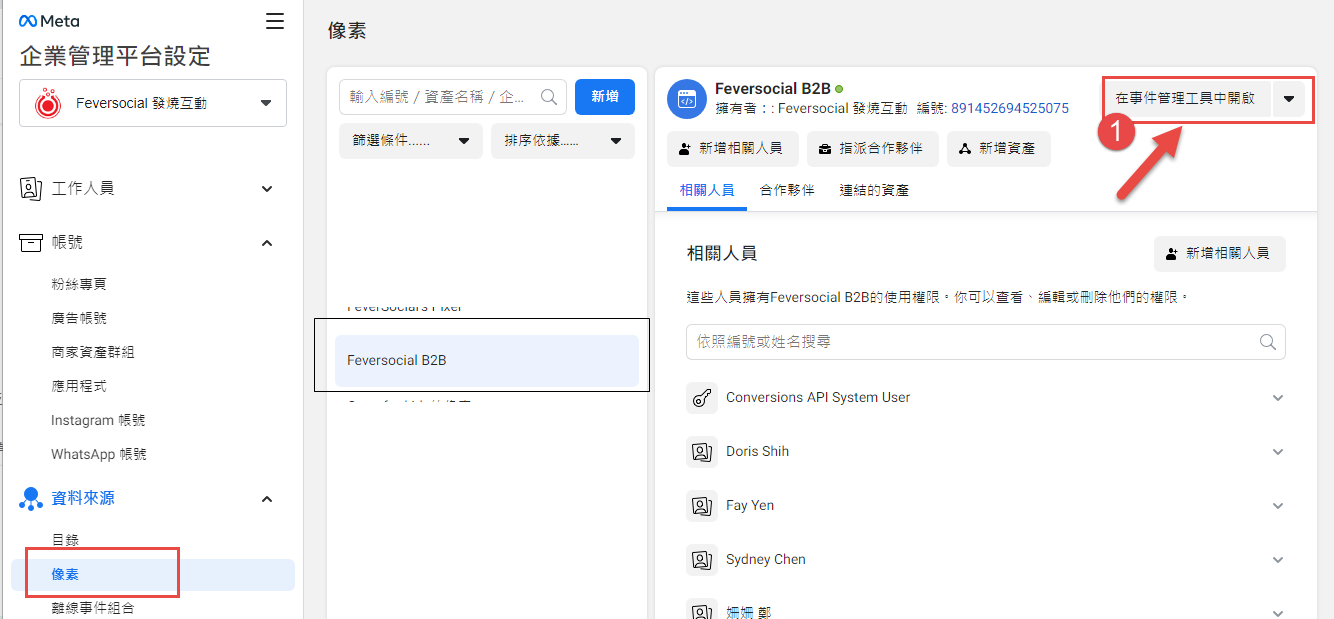
Task: Expand Fay Yen's permission row
Action: pyautogui.click(x=1278, y=505)
